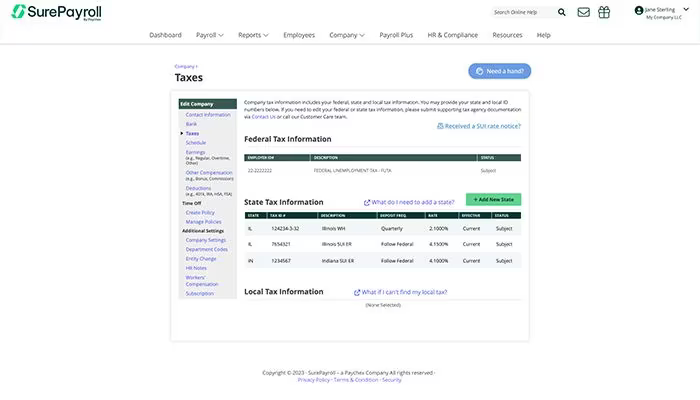Click Federal Unemployment Tax - FUTA description
Image resolution: width=700 pixels, height=400 pixels.
(352, 171)
